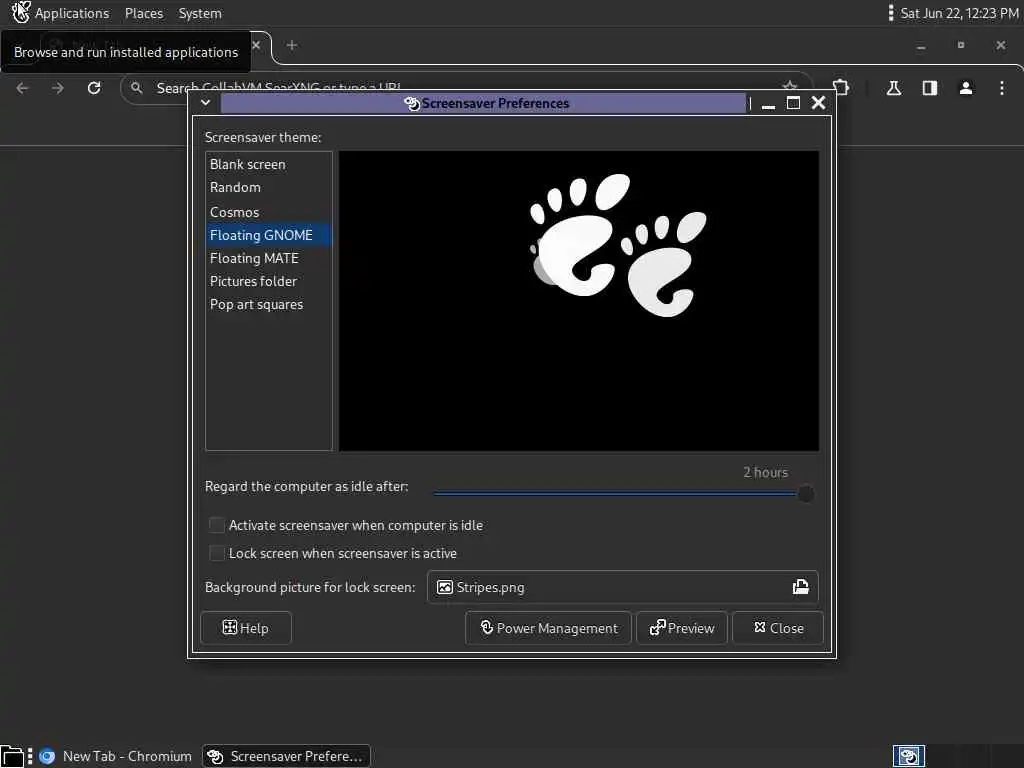
Task: Select Floating GNOME theme
Action: tap(268, 235)
